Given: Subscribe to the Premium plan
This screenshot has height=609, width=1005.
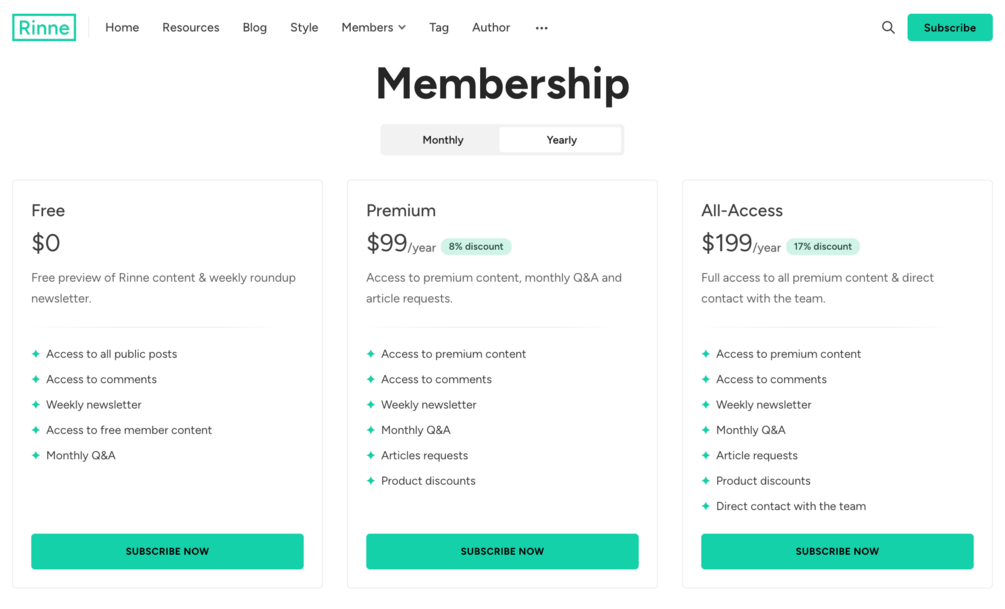Looking at the screenshot, I should coord(502,551).
